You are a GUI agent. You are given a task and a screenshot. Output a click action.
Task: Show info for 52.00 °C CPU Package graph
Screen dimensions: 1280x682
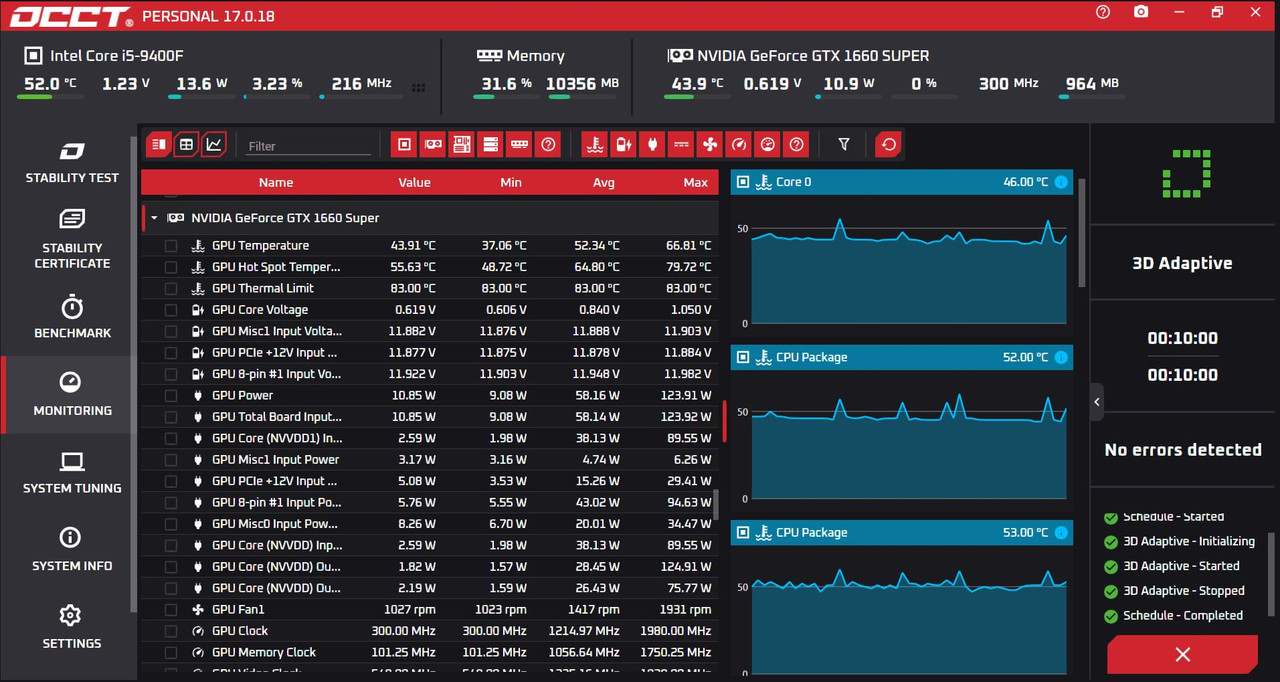pyautogui.click(x=1061, y=357)
